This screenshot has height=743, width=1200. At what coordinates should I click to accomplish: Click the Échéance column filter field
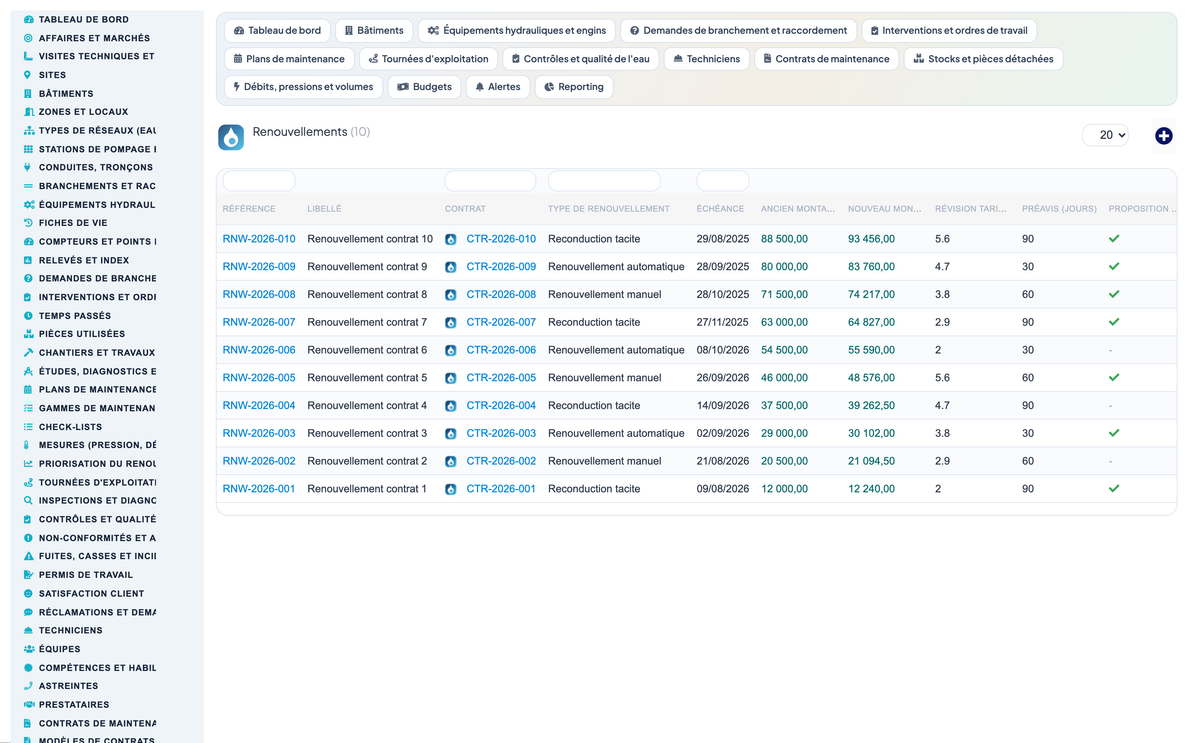723,181
